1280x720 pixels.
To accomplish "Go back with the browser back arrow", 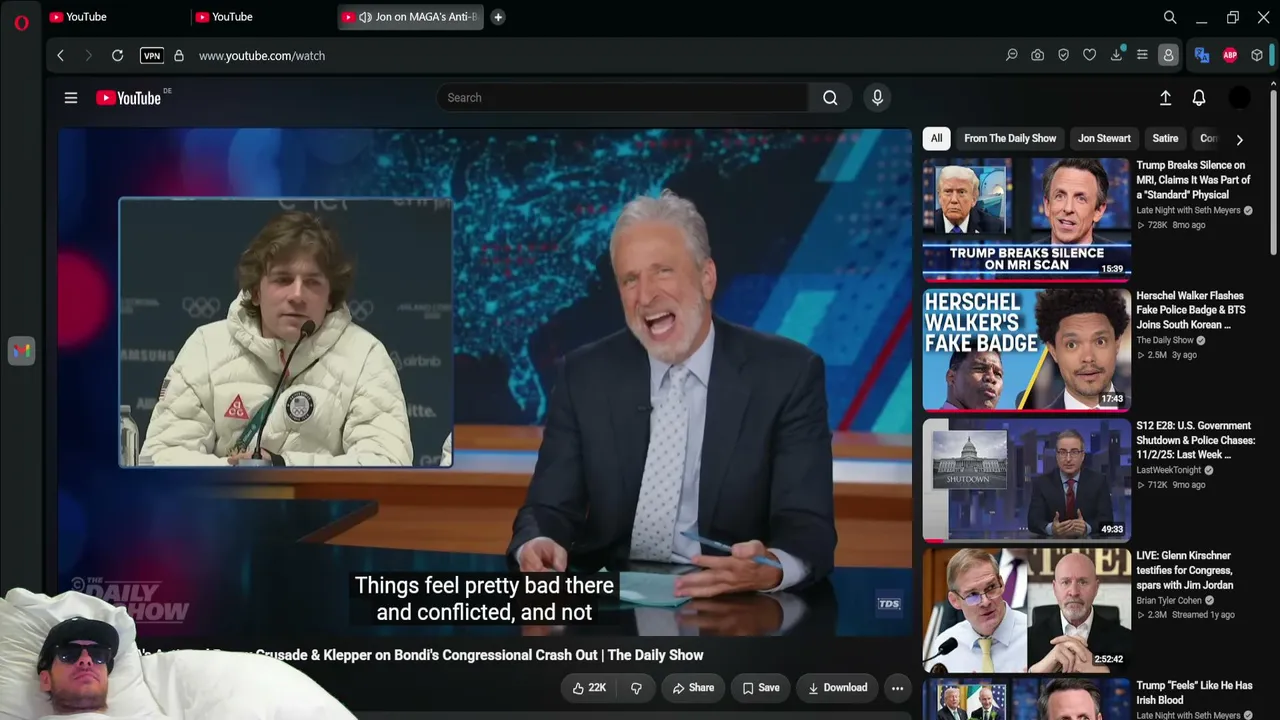I will click(x=60, y=56).
